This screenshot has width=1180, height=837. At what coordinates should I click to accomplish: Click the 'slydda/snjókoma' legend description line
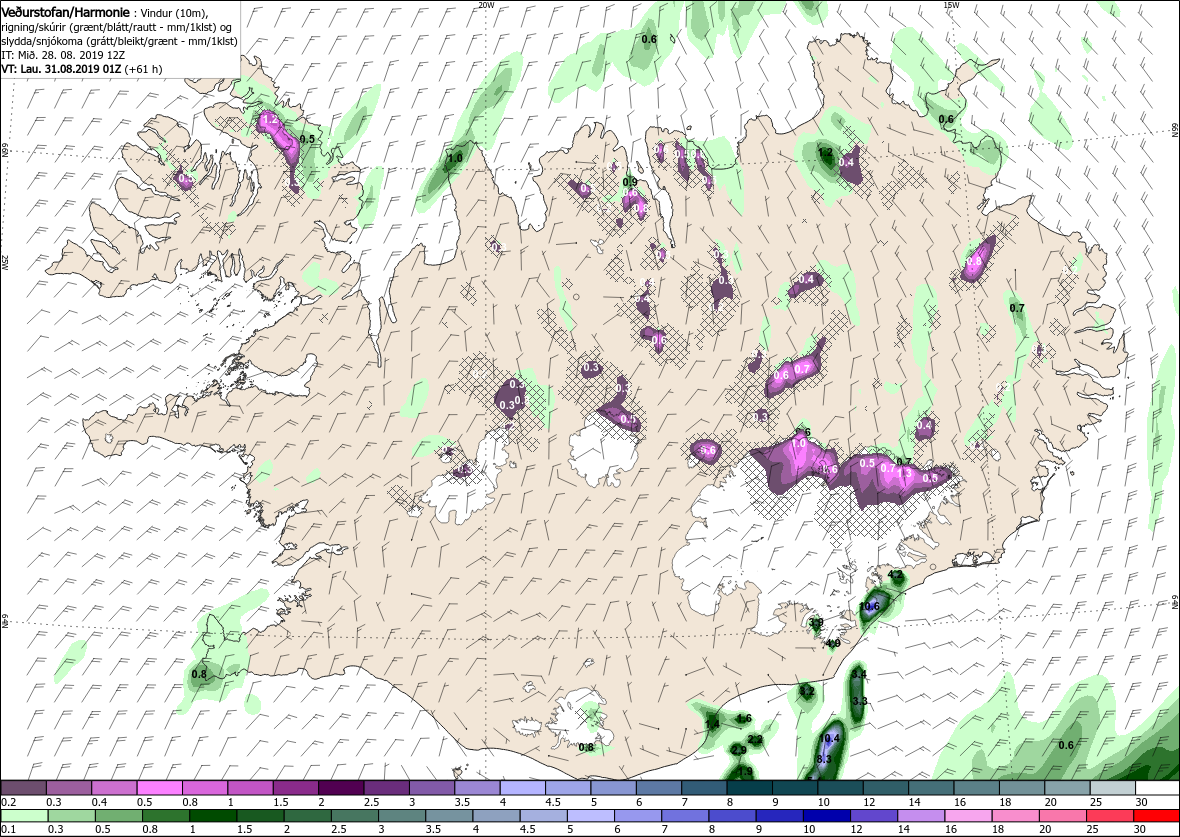click(x=120, y=41)
